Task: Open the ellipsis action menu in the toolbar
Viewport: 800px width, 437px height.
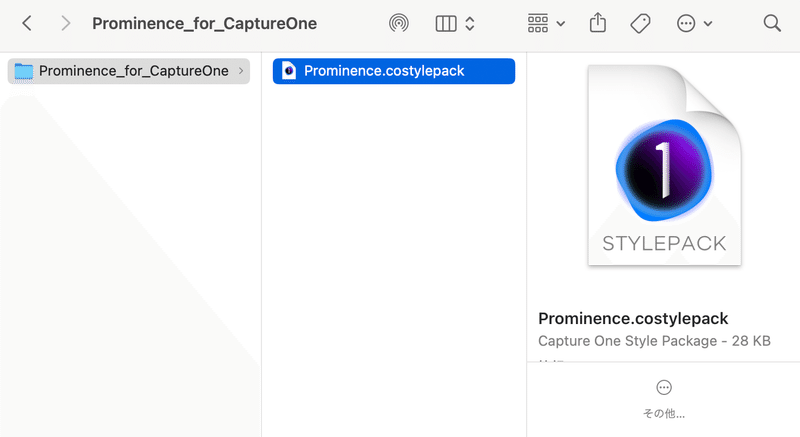Action: click(686, 23)
